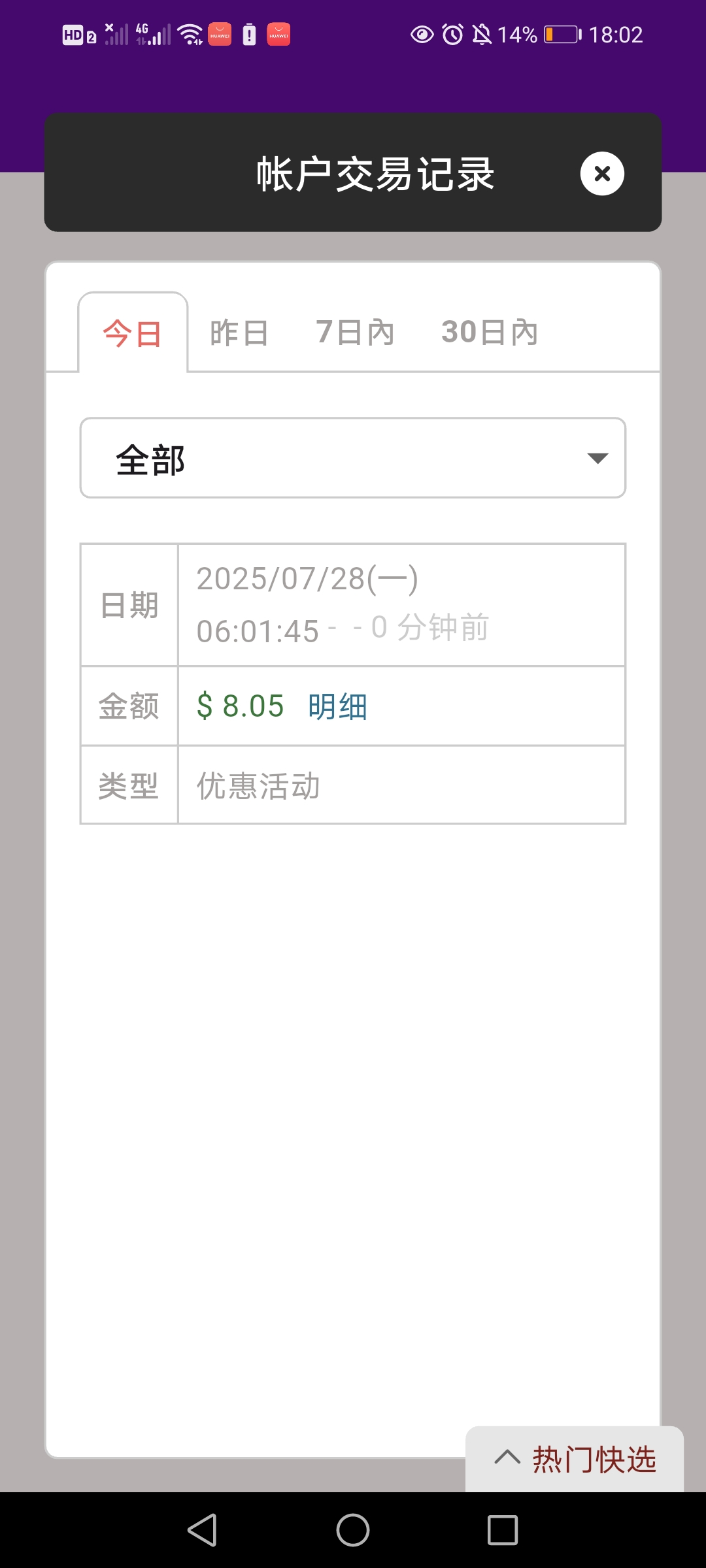Open the 全部 type filter dropdown
Viewport: 706px width, 1568px height.
tap(352, 458)
